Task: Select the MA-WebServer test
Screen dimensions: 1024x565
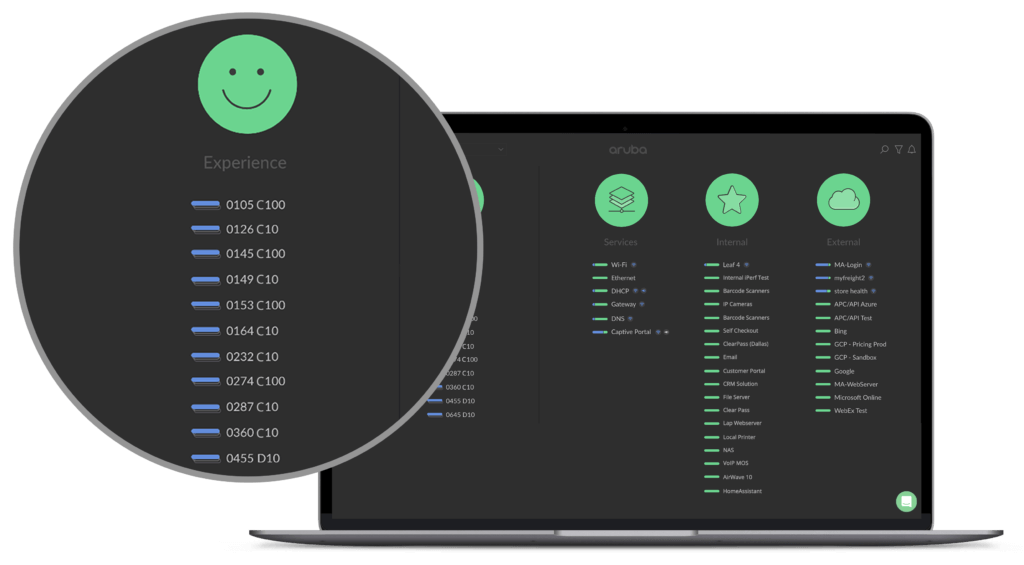Action: [847, 384]
